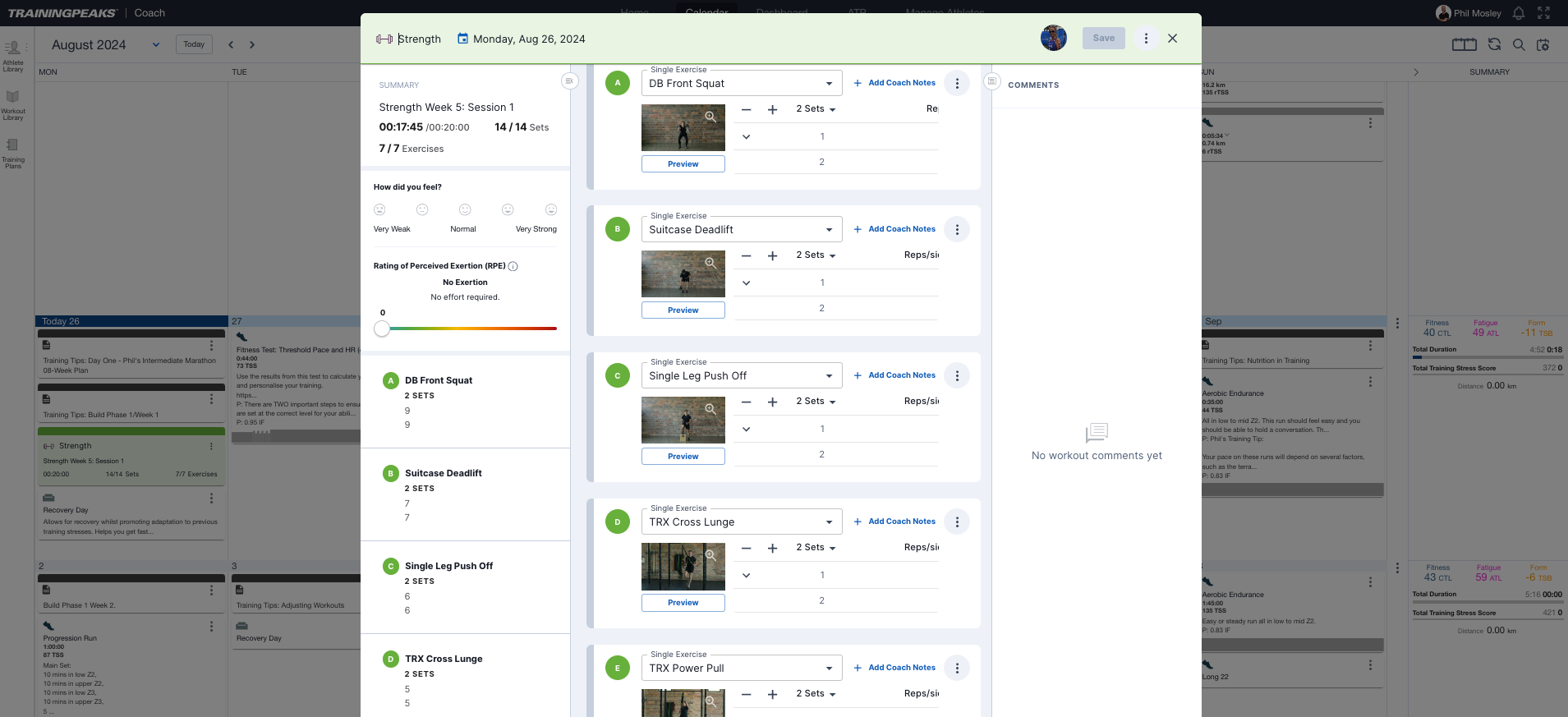Viewport: 1568px width, 717px height.
Task: Select TRX Cross Lunge in summary list
Action: (x=444, y=659)
